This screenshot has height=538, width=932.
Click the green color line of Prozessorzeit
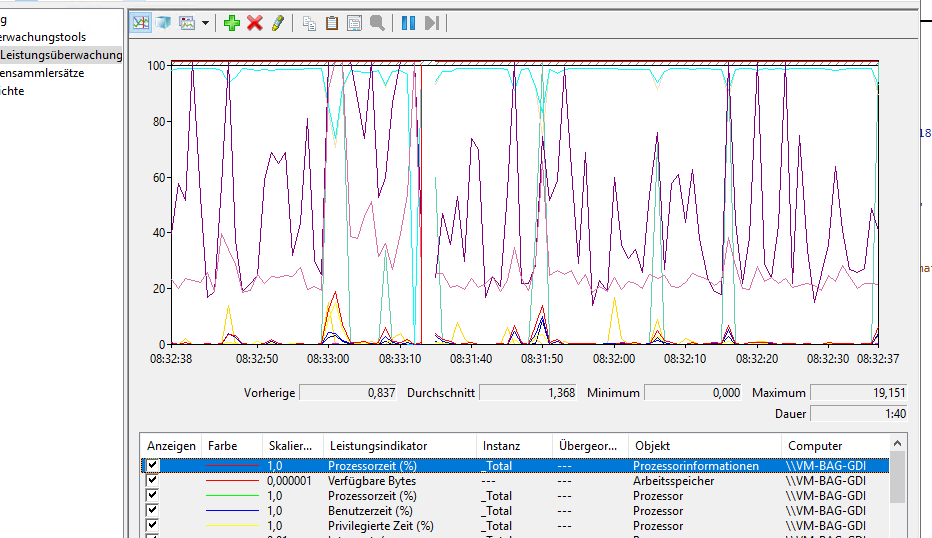click(232, 495)
